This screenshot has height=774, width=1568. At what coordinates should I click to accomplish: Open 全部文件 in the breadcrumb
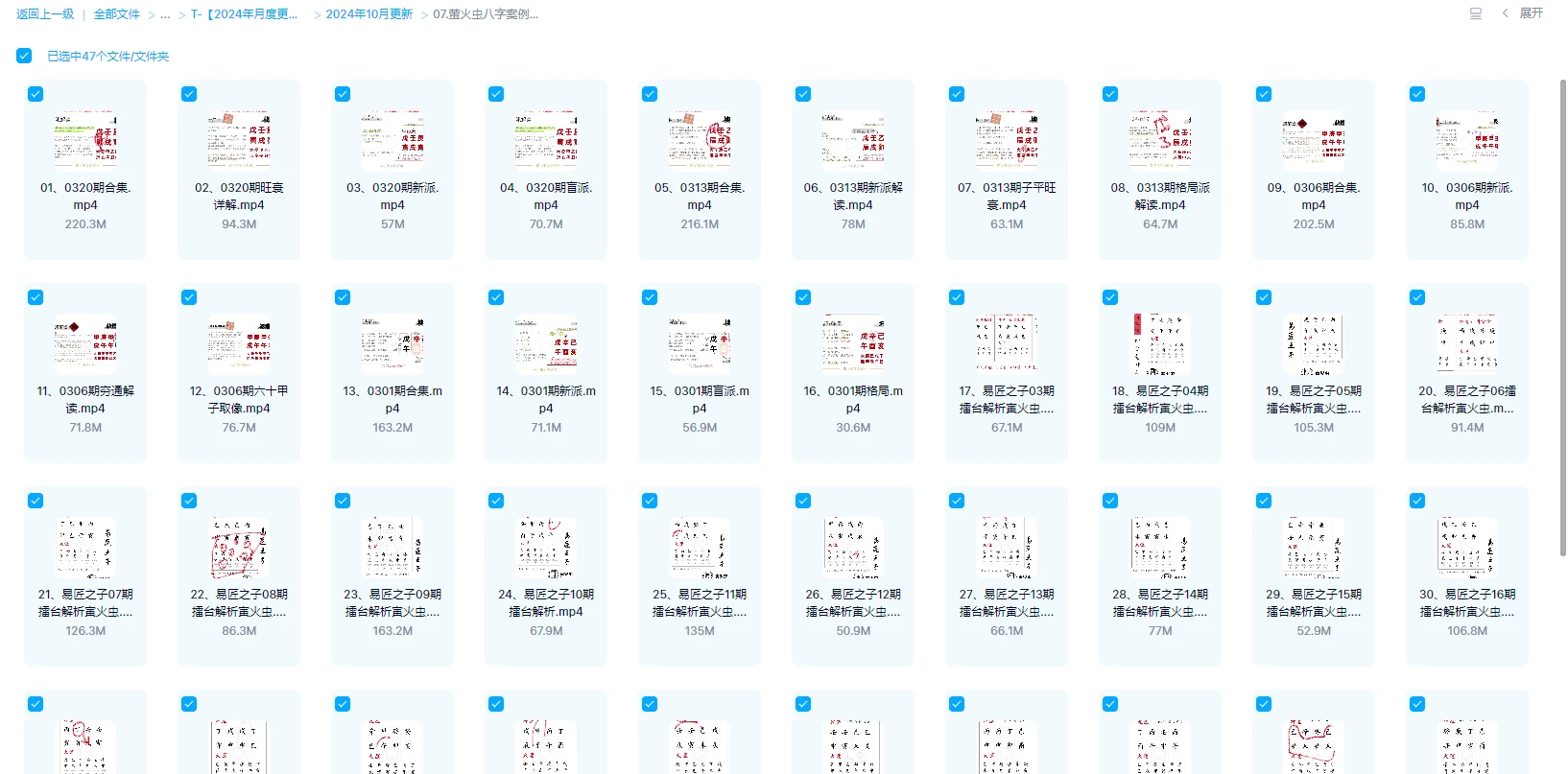[x=116, y=14]
